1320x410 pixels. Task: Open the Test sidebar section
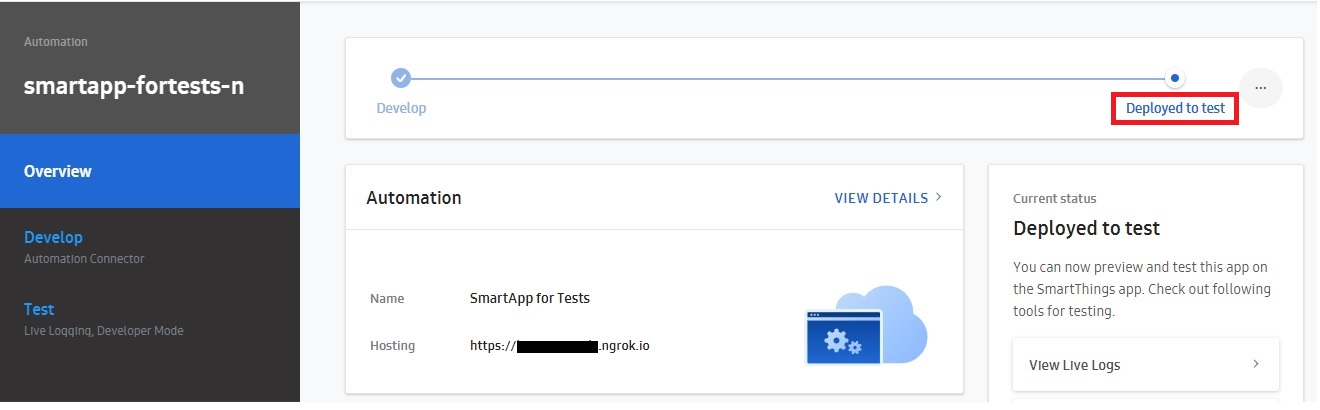39,310
